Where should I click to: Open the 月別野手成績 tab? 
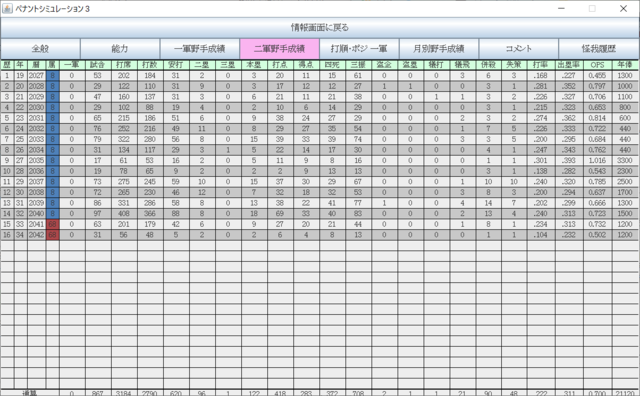pos(439,49)
